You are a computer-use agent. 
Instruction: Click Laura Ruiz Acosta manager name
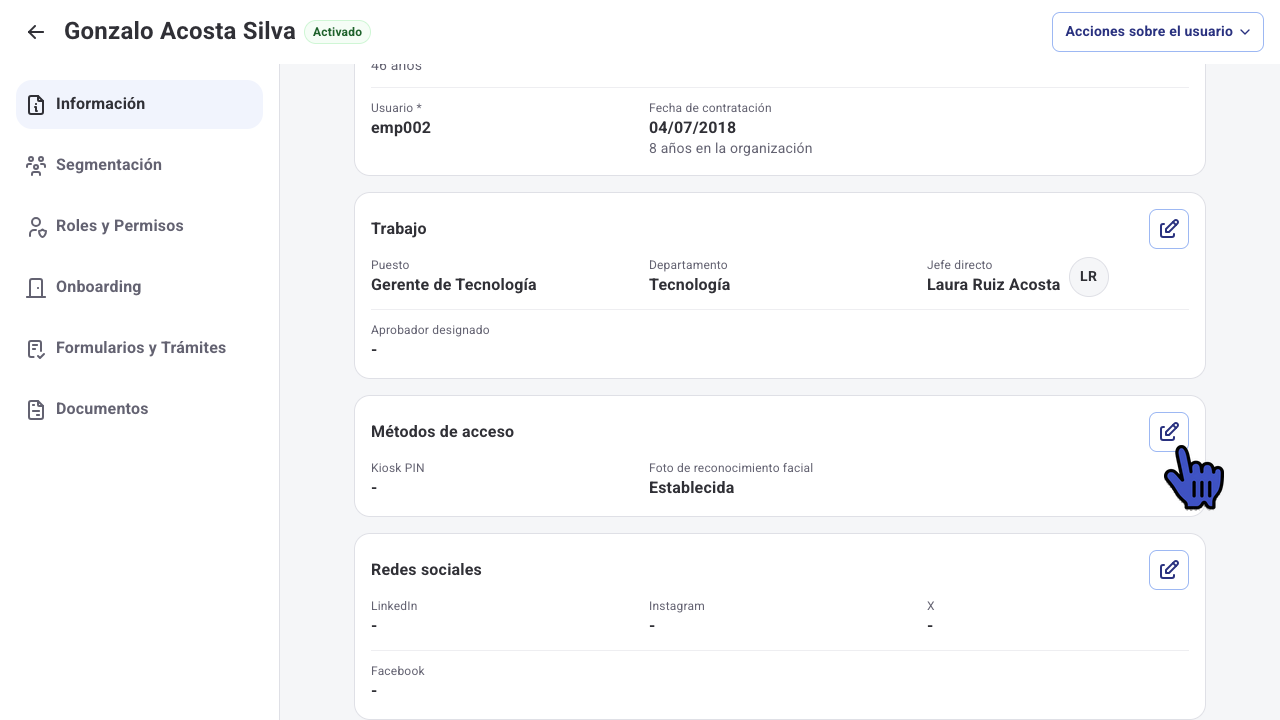pos(993,285)
